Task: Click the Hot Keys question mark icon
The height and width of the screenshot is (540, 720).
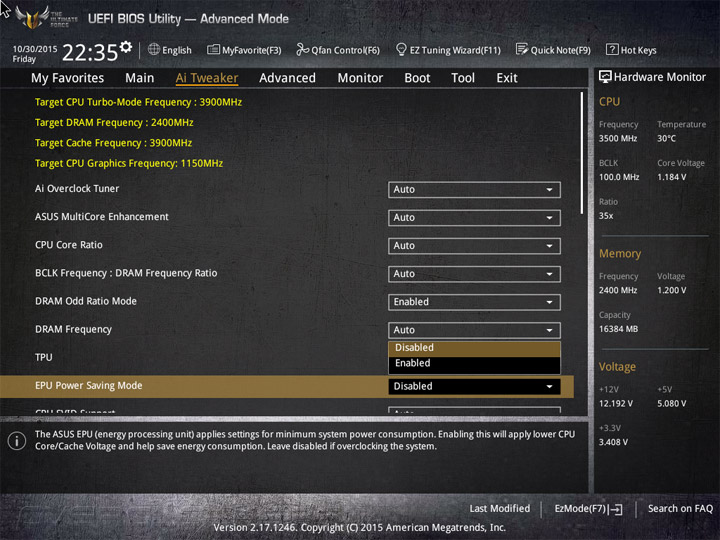Action: tap(612, 49)
